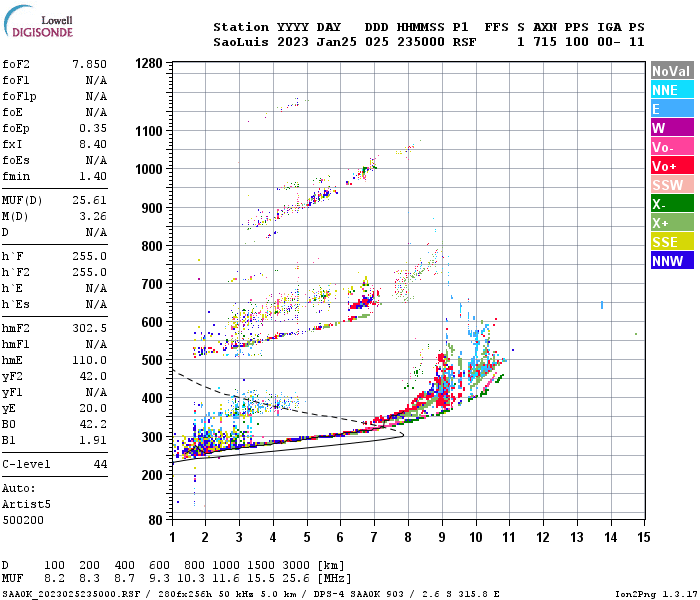Click the 1000 km axis label
Image resolution: width=700 pixels, height=600 pixels.
pyautogui.click(x=149, y=169)
